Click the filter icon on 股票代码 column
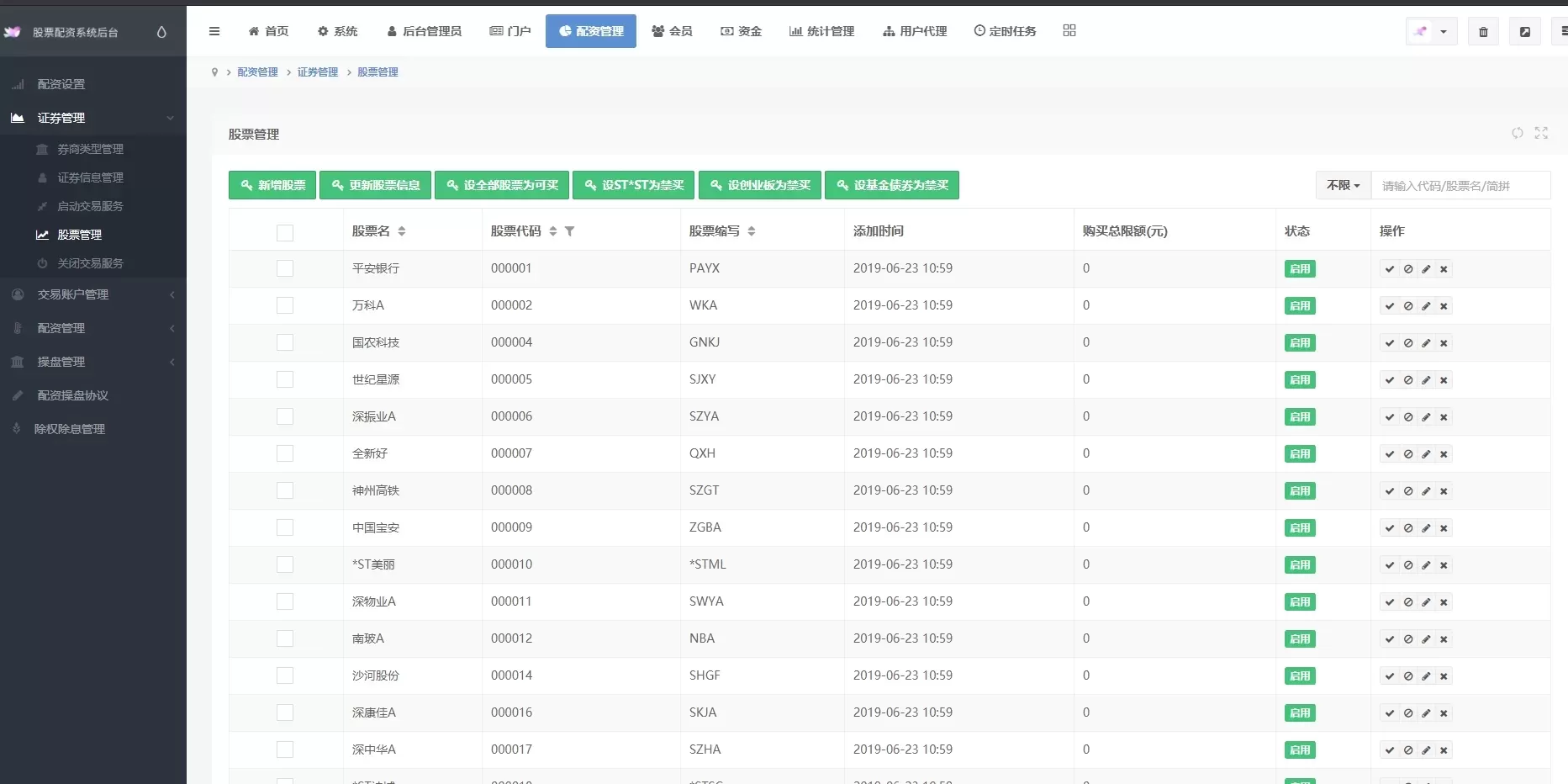 tap(569, 231)
